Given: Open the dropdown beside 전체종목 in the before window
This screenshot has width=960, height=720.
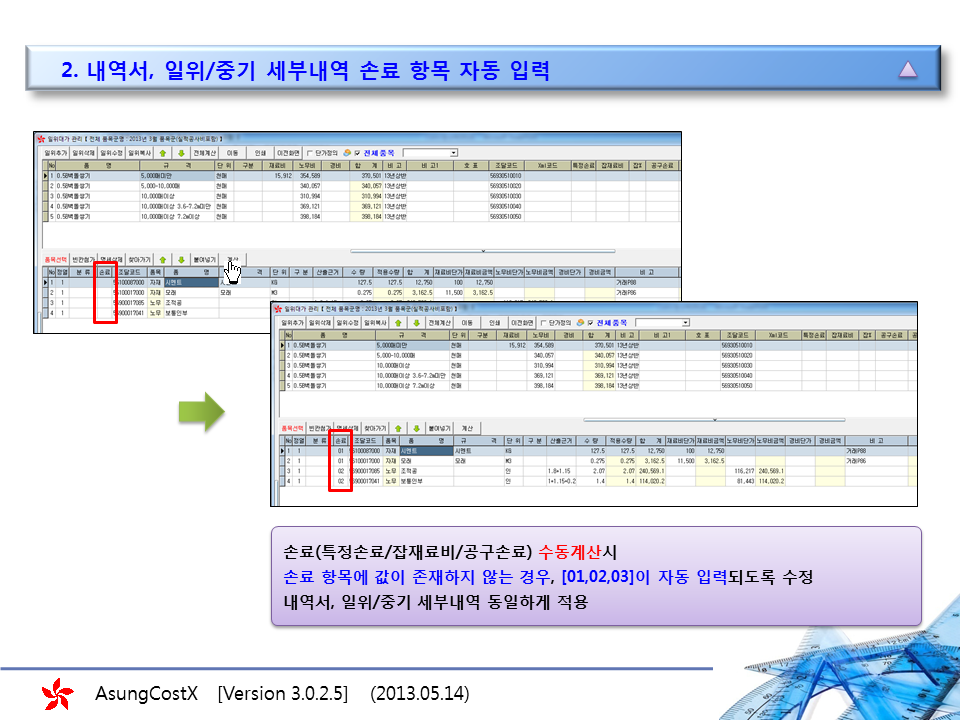Looking at the screenshot, I should [453, 153].
